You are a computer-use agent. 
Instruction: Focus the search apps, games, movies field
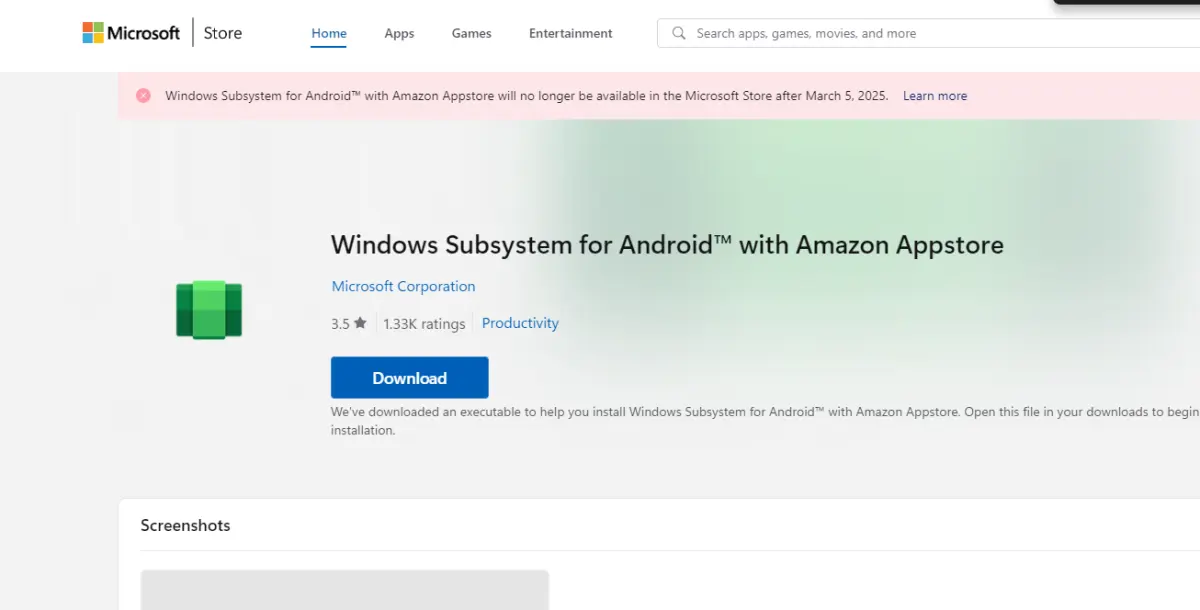[x=928, y=33]
